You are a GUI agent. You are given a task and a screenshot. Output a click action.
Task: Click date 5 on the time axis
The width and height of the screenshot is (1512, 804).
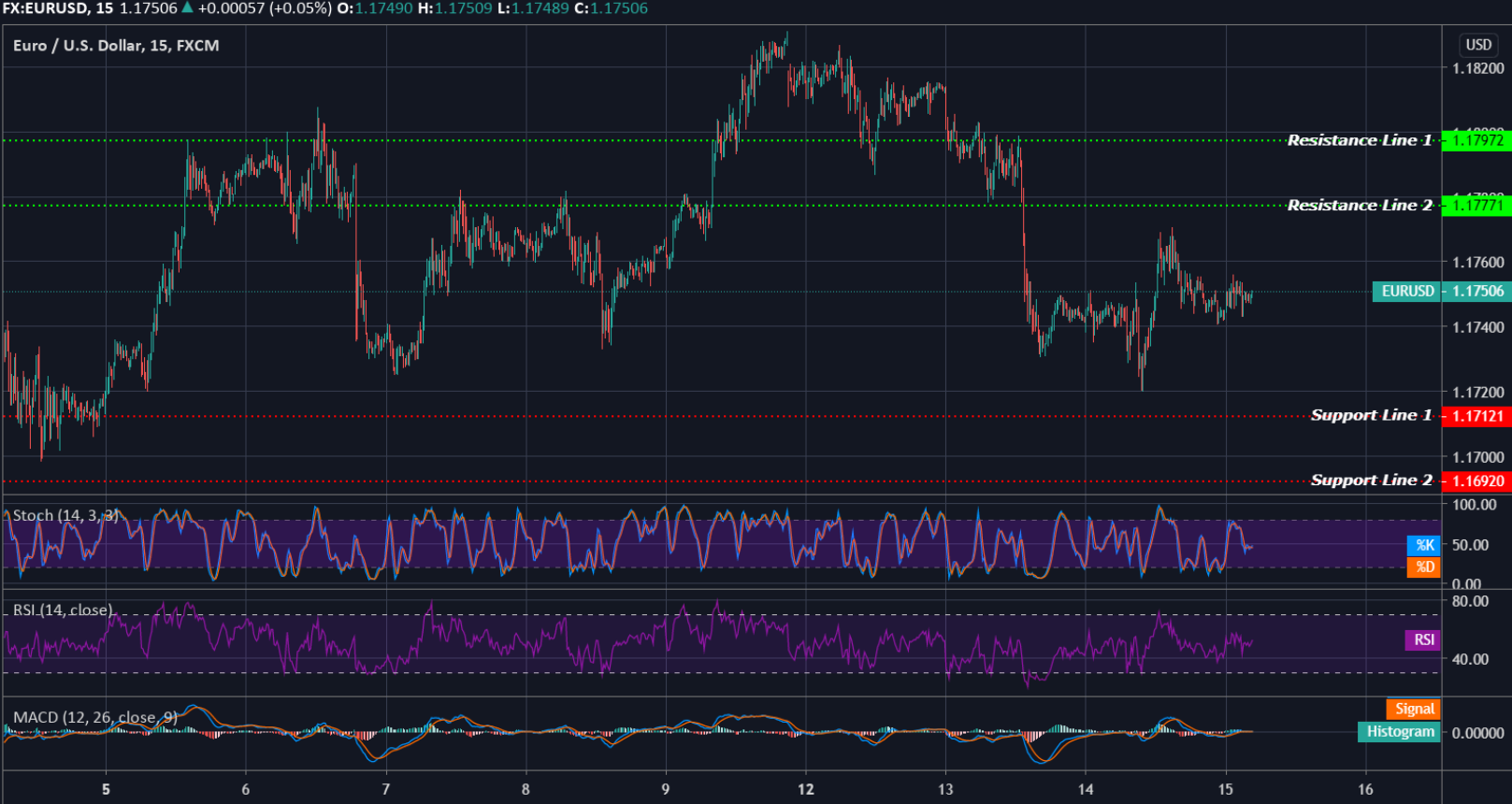(x=106, y=790)
